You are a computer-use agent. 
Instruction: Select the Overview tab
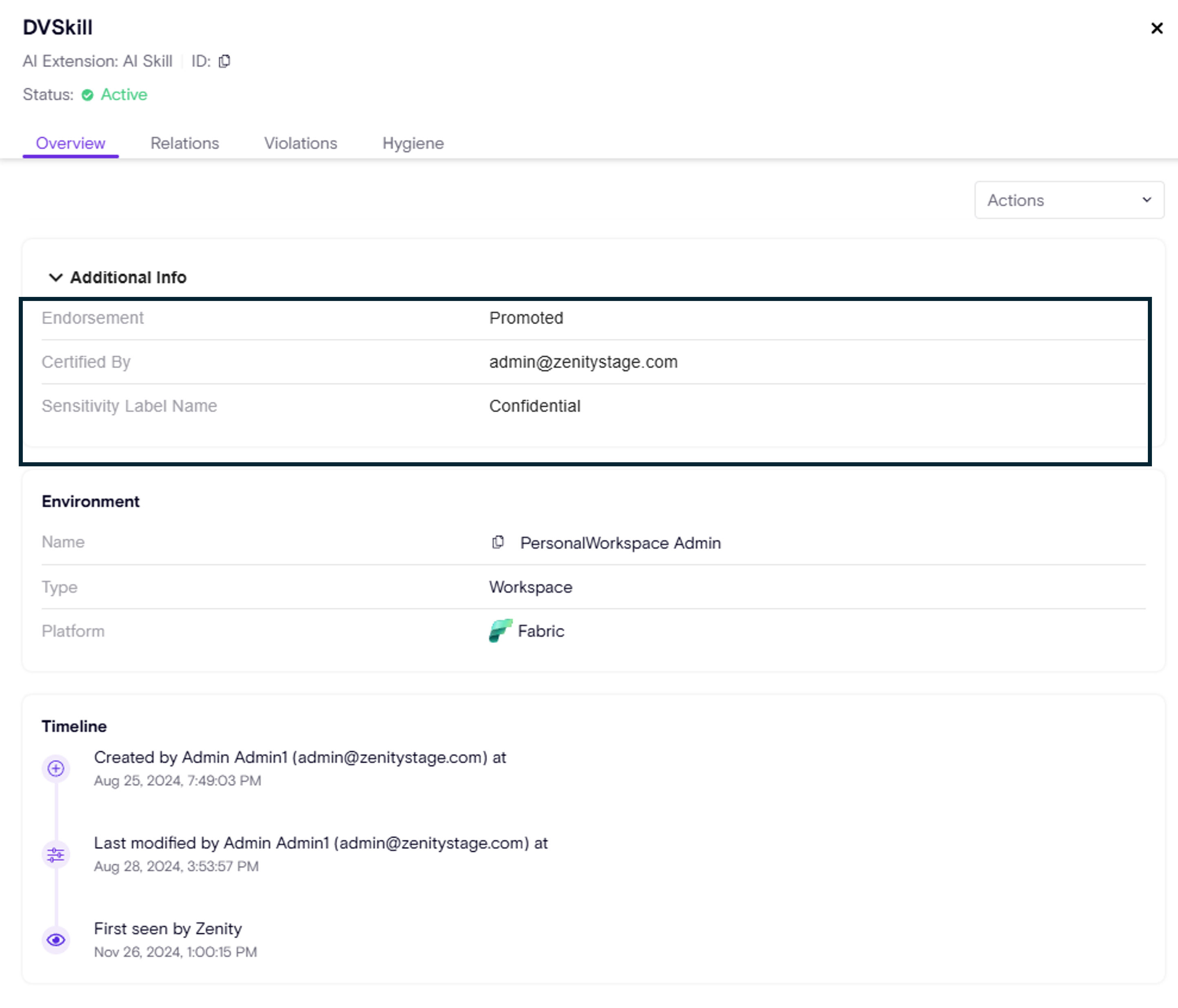point(70,143)
